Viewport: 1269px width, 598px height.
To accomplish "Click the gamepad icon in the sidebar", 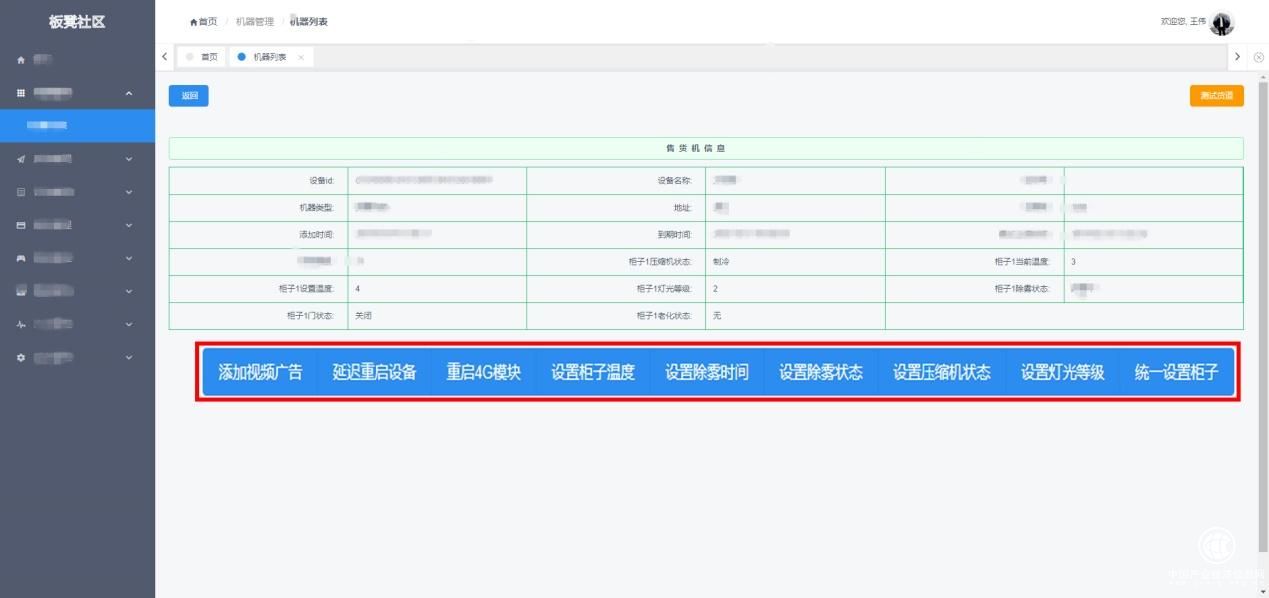I will (21, 258).
